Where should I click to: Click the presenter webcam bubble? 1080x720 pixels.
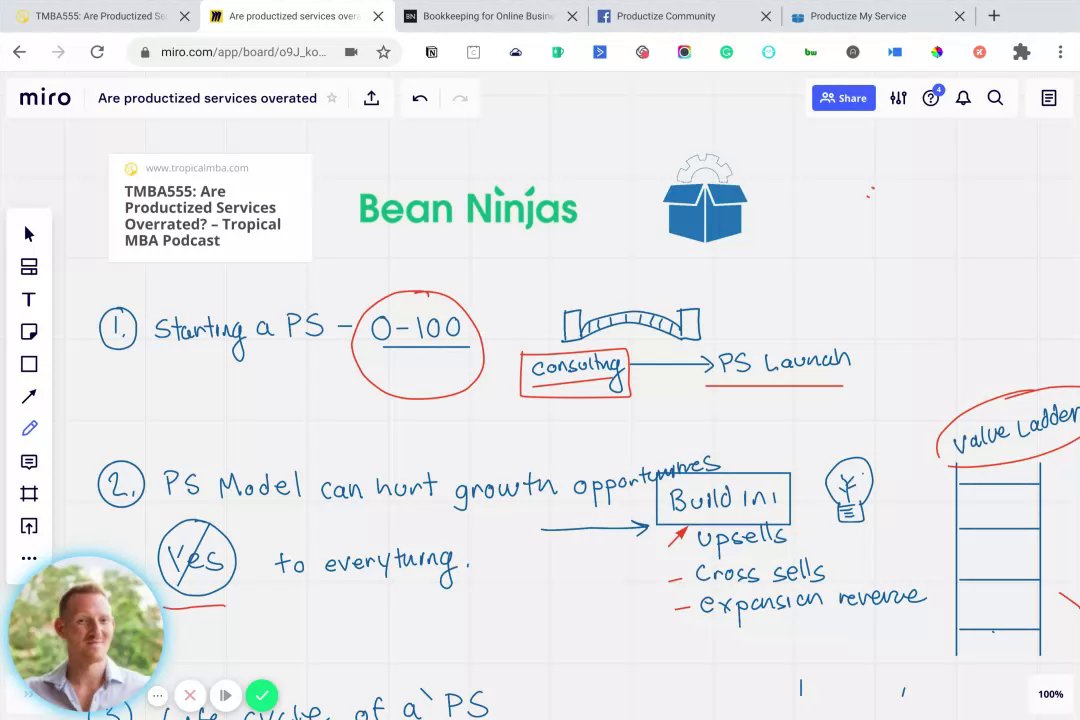pyautogui.click(x=86, y=635)
